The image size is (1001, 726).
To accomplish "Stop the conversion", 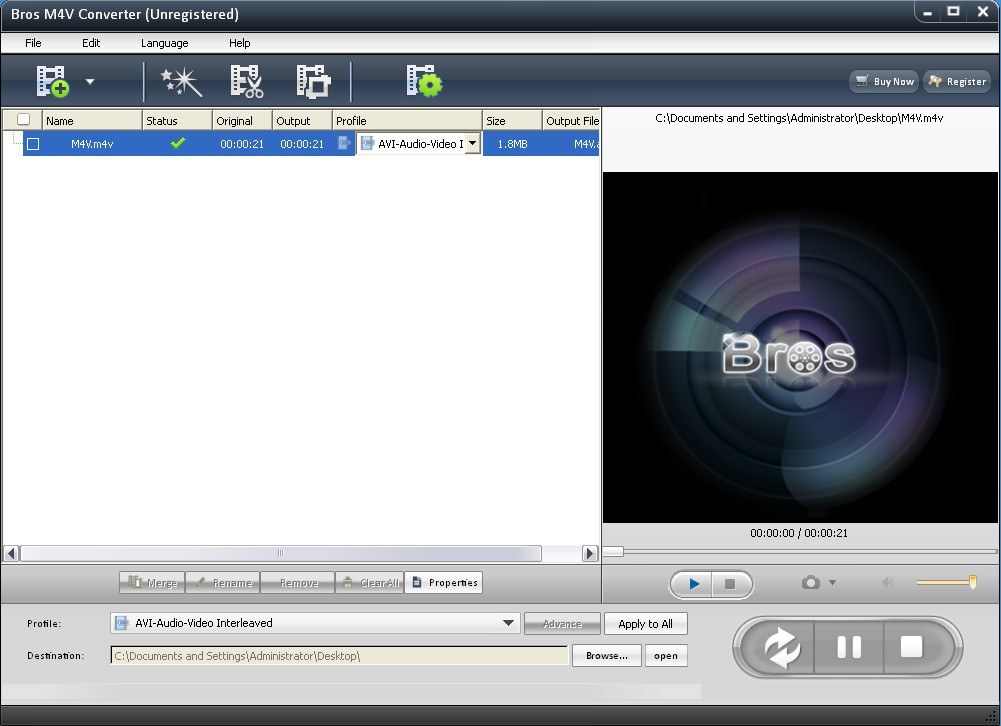I will 912,647.
